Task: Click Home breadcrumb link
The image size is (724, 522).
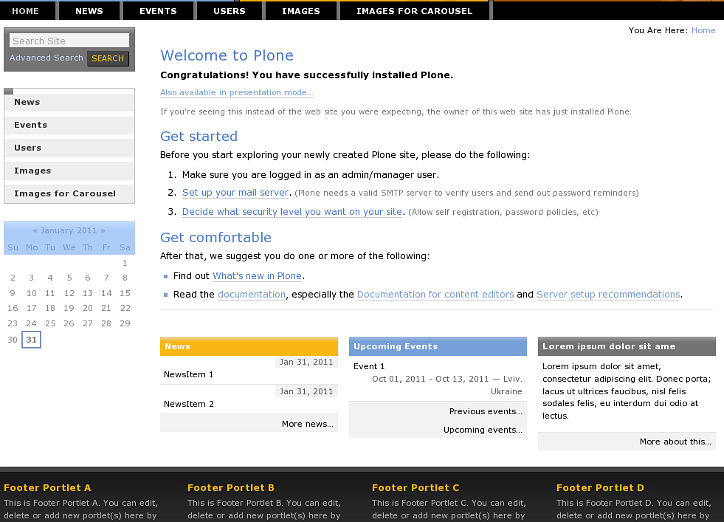Action: coord(703,30)
